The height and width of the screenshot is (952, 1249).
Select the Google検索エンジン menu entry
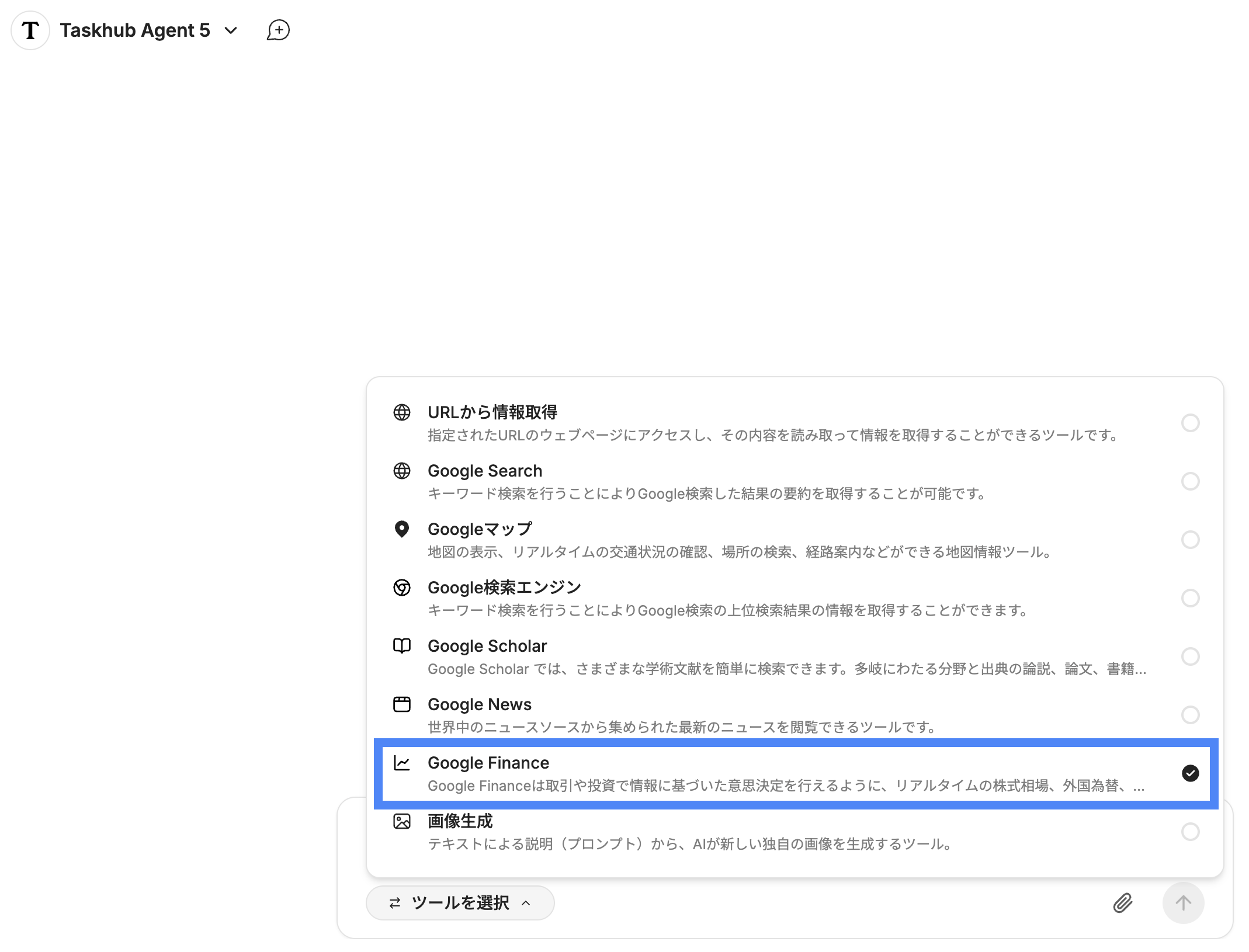[504, 588]
